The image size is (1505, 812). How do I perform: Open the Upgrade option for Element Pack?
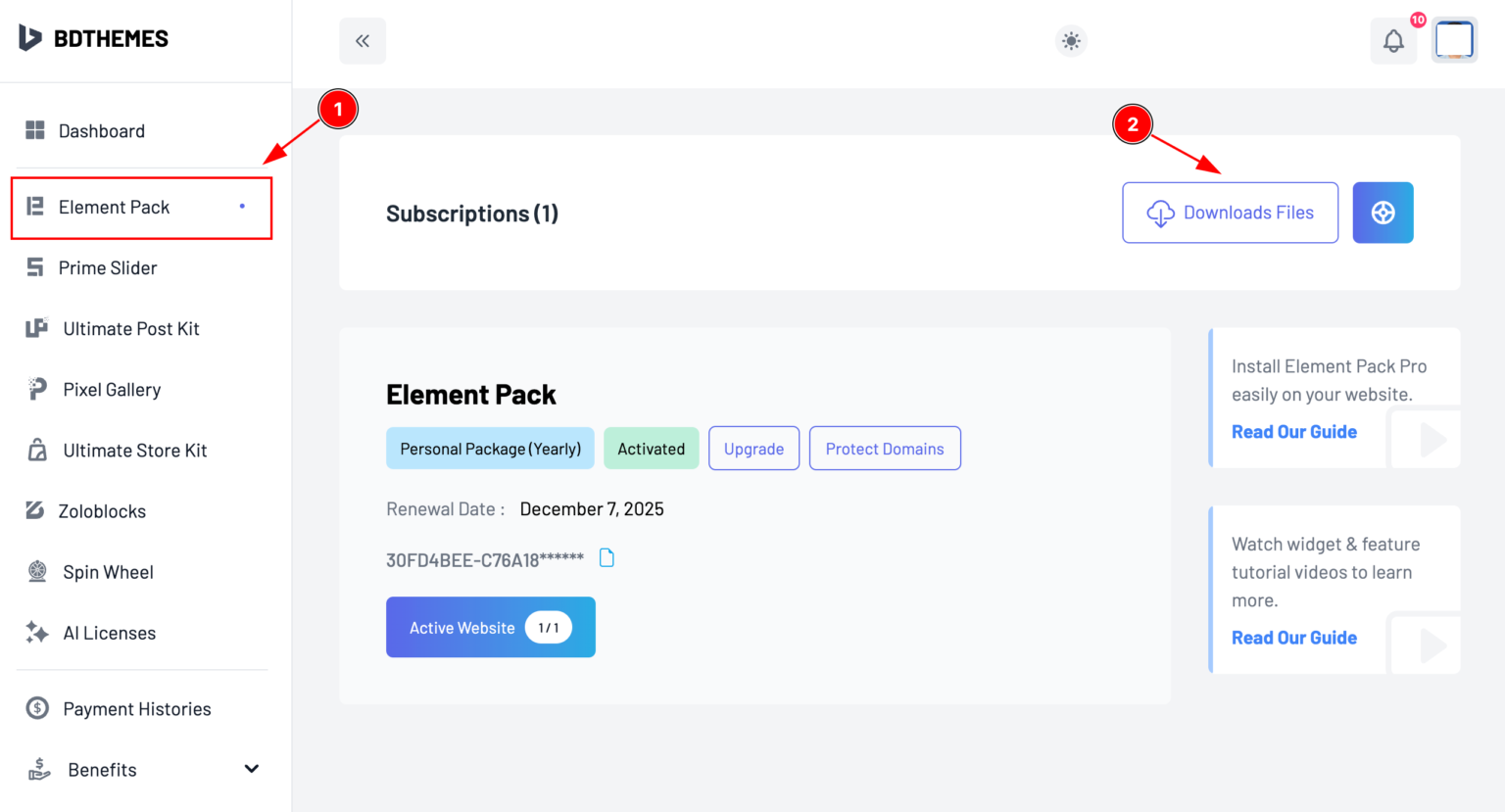[x=753, y=448]
